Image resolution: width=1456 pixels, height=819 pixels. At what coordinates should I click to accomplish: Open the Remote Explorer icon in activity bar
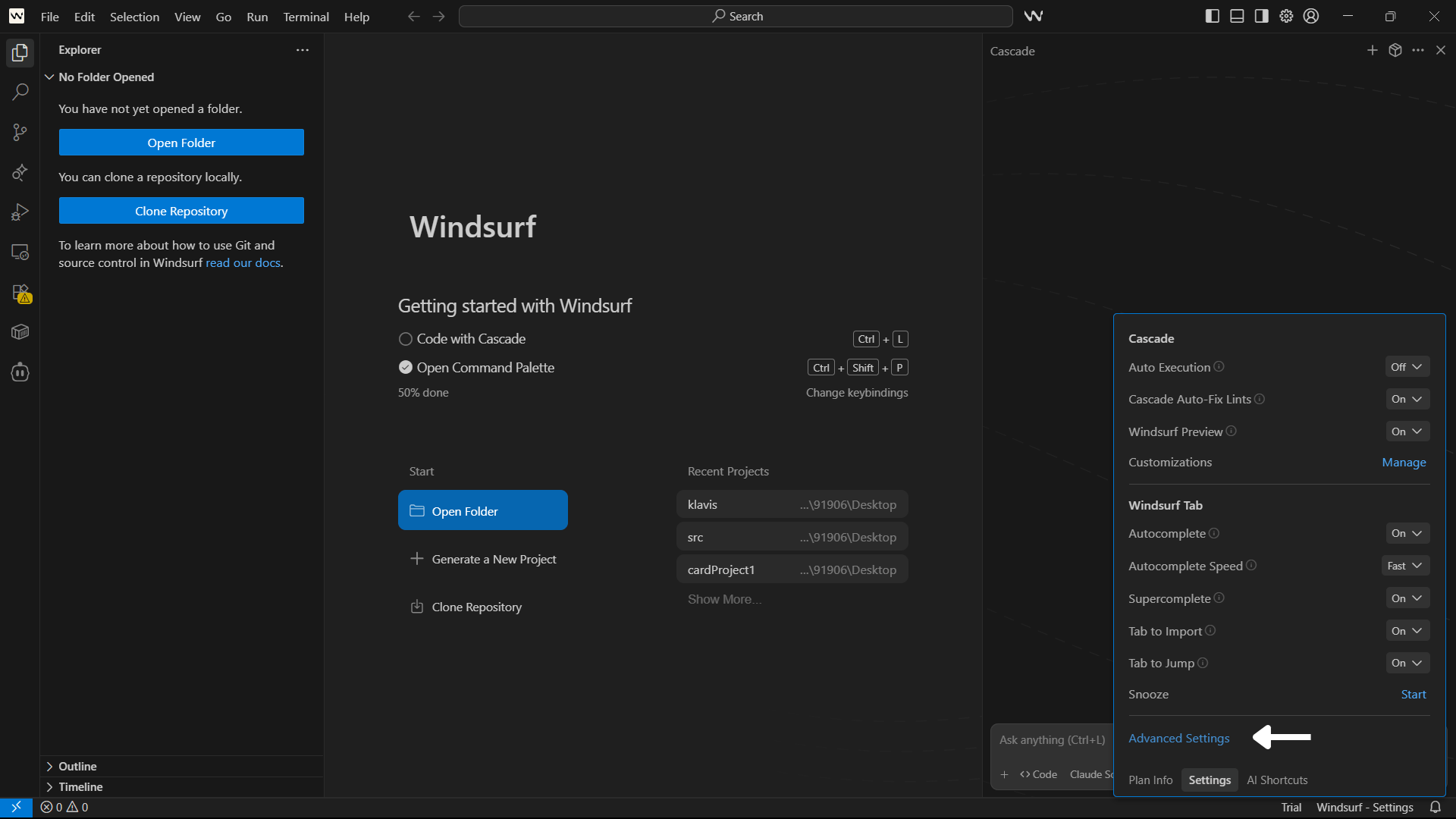(x=20, y=253)
